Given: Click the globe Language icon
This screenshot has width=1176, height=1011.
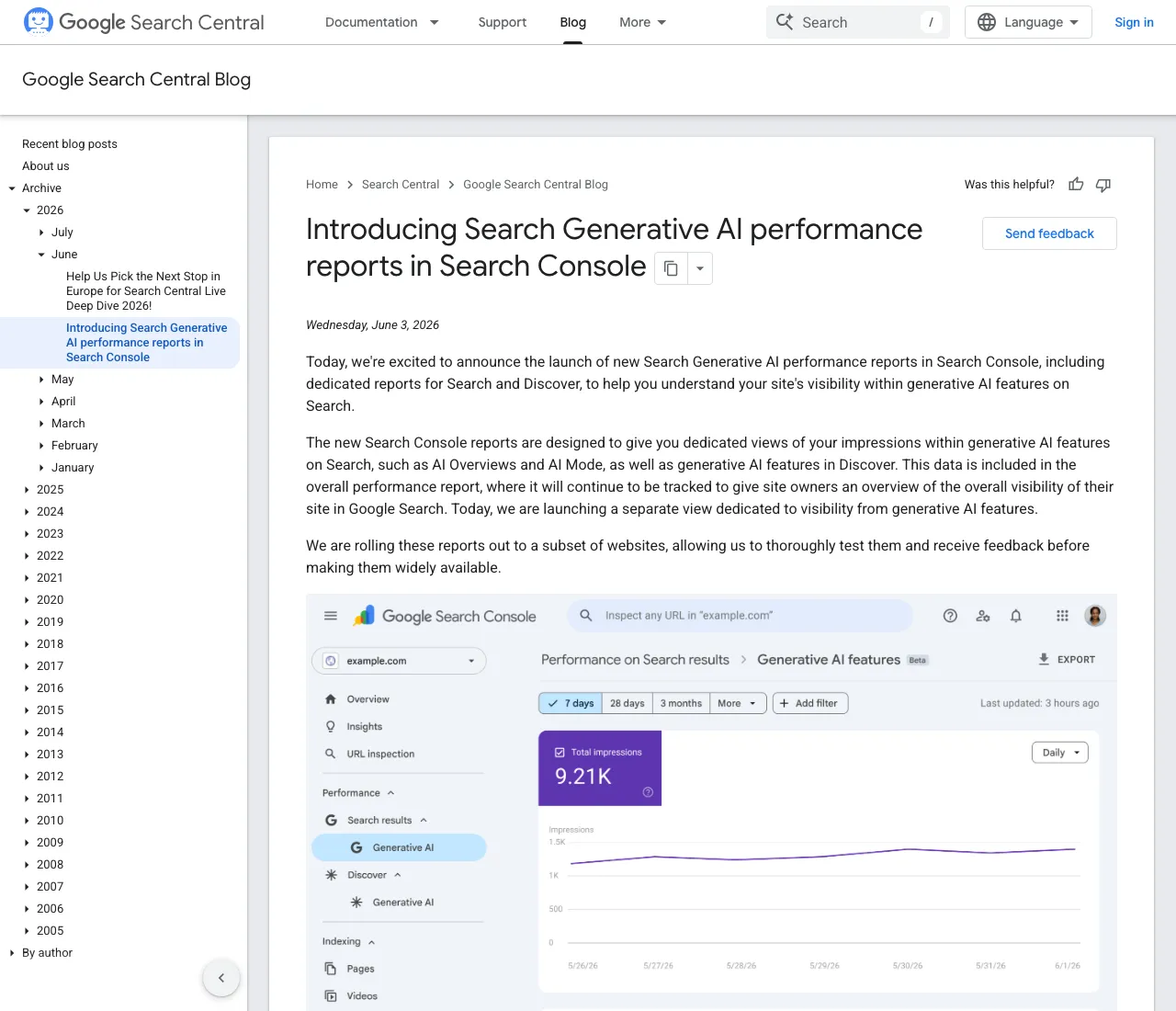Looking at the screenshot, I should pos(987,22).
